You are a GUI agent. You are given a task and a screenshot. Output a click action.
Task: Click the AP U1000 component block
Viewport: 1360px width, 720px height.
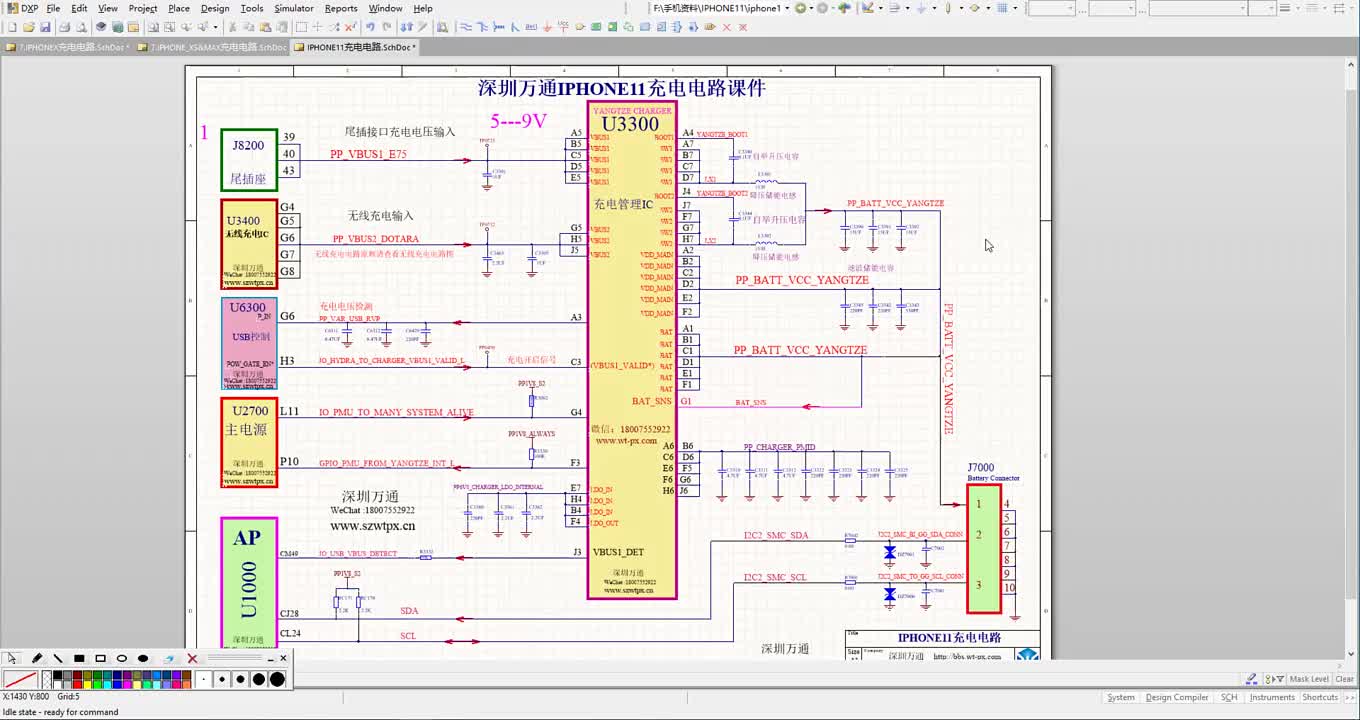(x=248, y=583)
